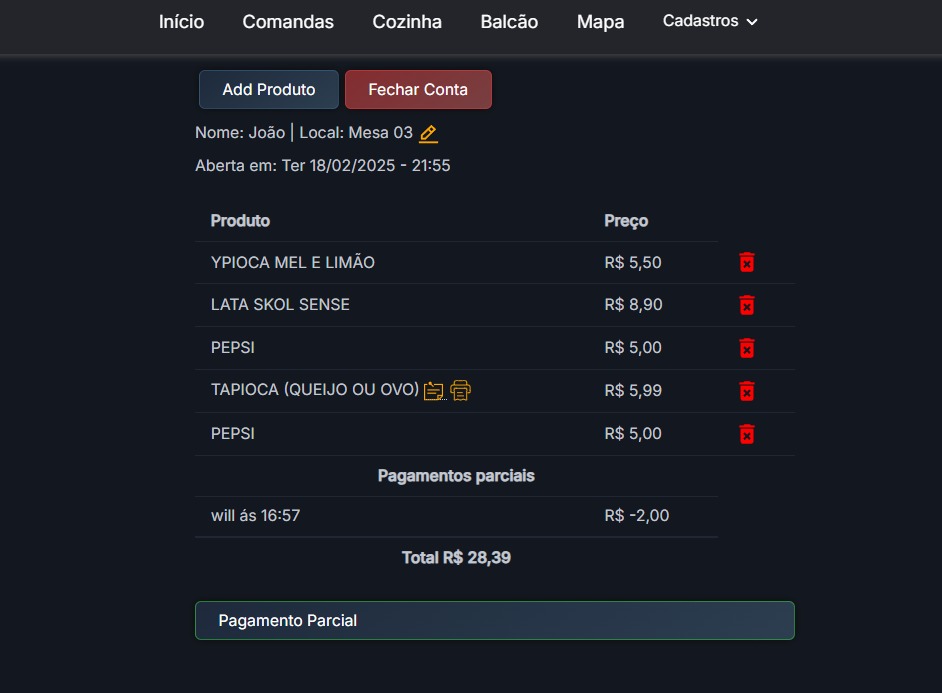This screenshot has width=942, height=693.
Task: Click the pencil icon to edit Mesa 03
Action: point(428,133)
